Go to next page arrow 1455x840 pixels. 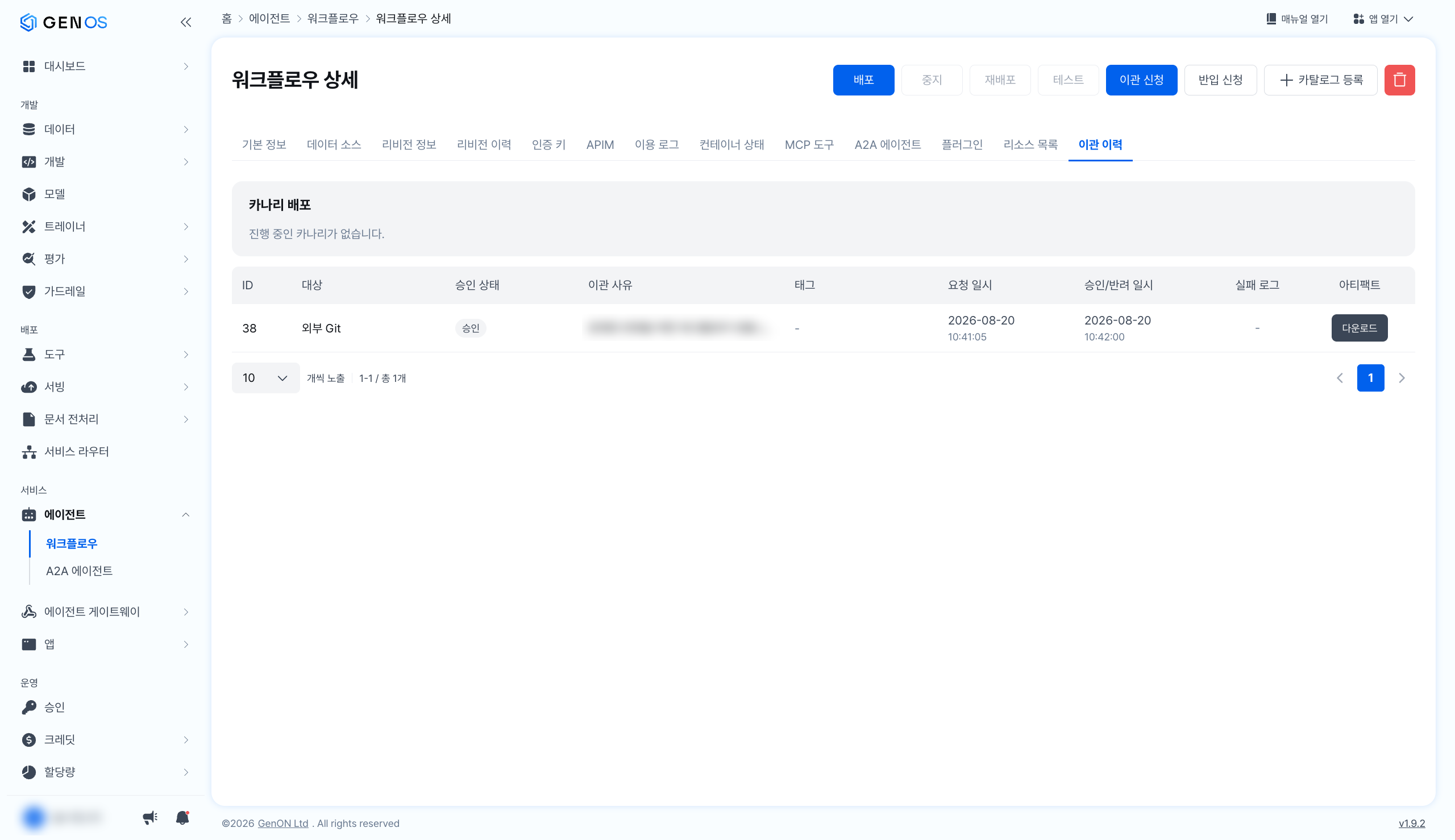pyautogui.click(x=1402, y=378)
